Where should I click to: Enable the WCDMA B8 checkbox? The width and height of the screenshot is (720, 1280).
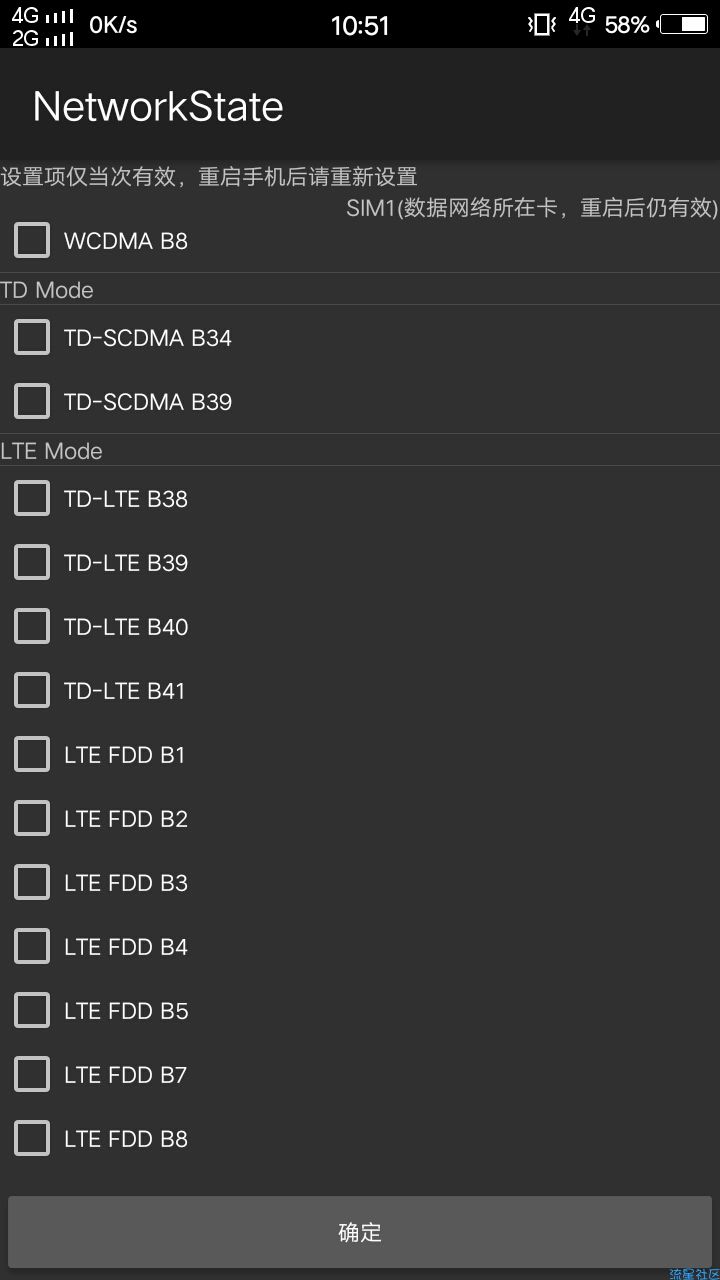click(x=32, y=240)
